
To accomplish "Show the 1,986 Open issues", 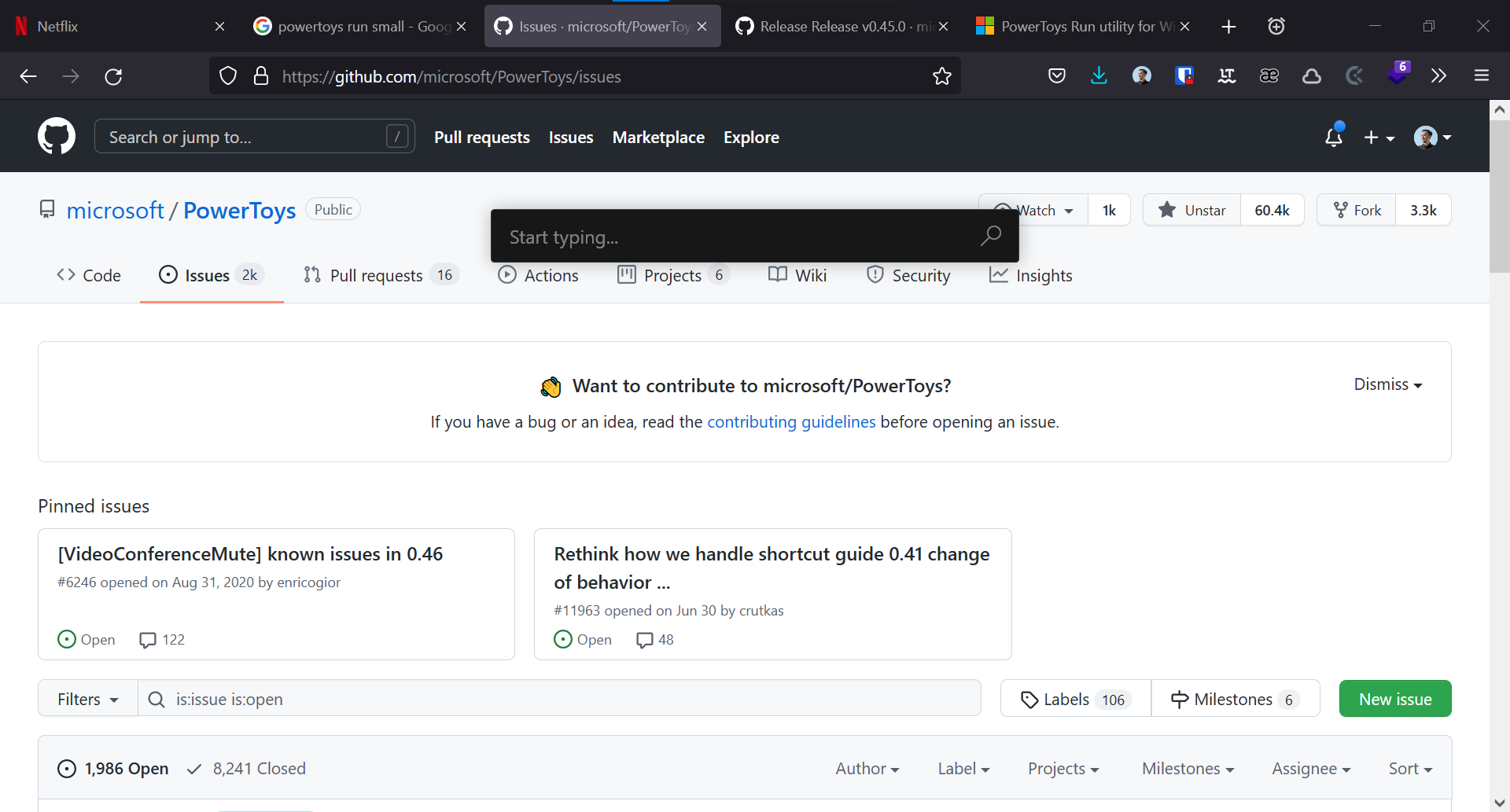I will click(x=113, y=769).
